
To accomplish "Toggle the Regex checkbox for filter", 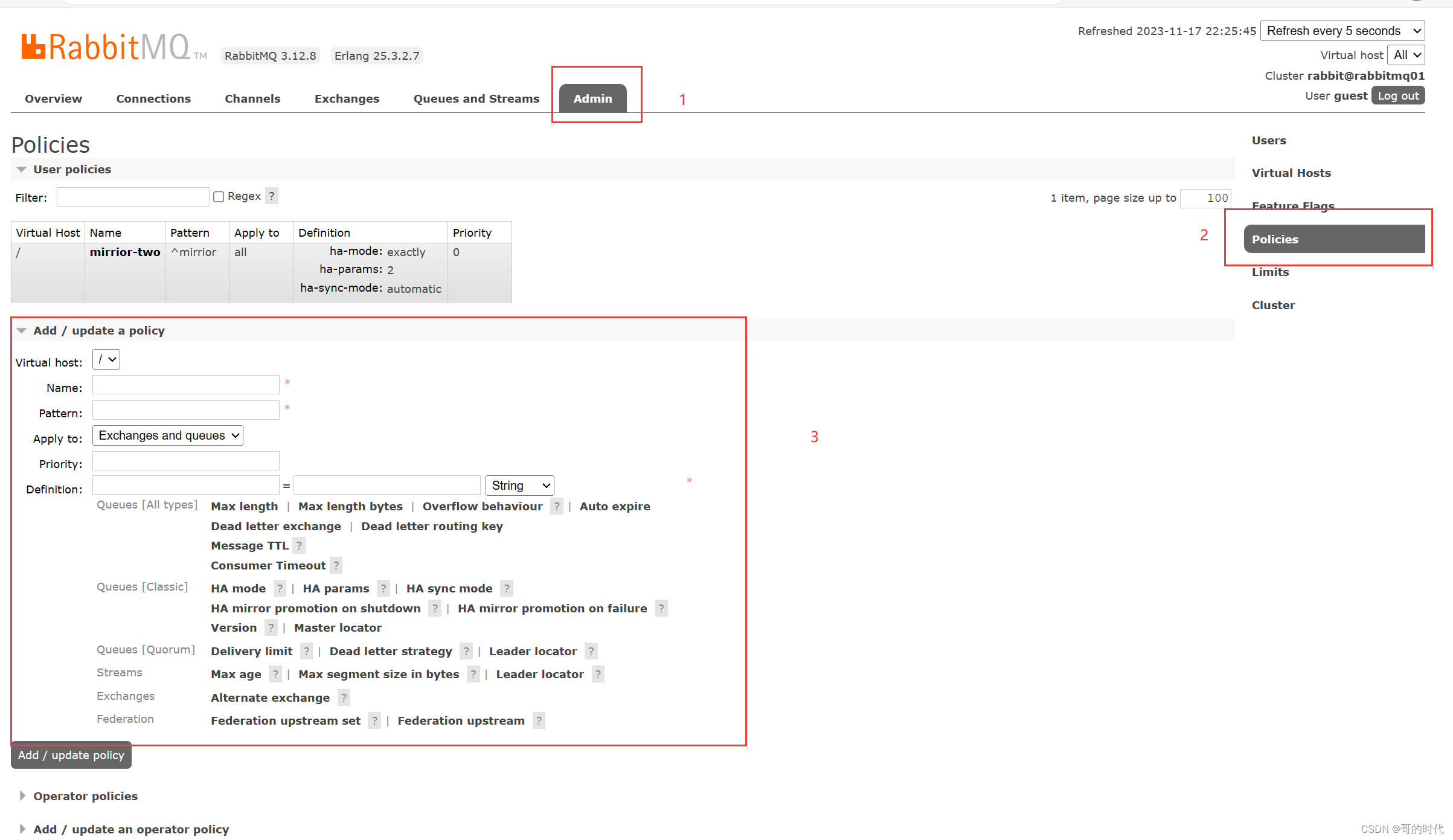I will tap(219, 196).
